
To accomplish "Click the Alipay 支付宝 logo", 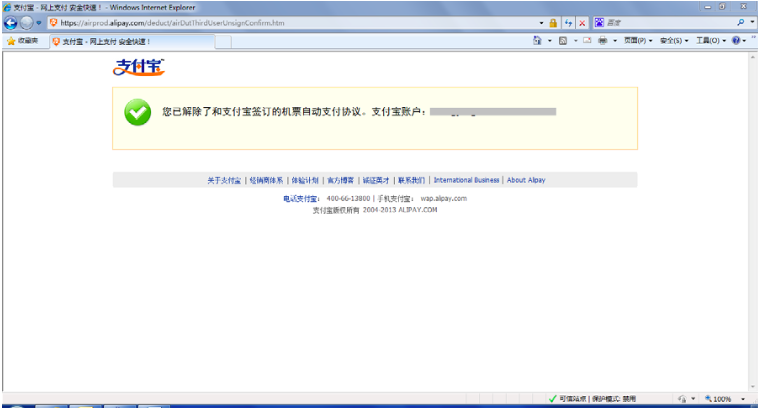I will coord(139,67).
